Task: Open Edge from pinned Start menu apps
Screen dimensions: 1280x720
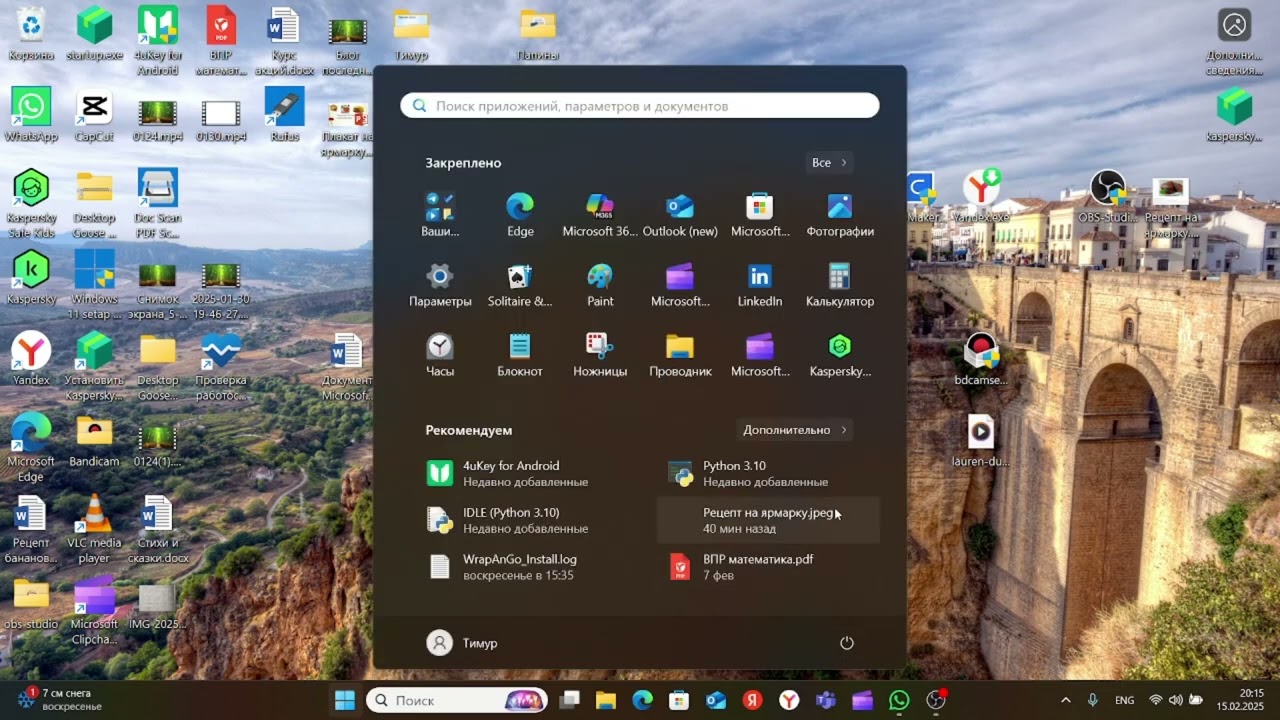Action: coord(520,214)
